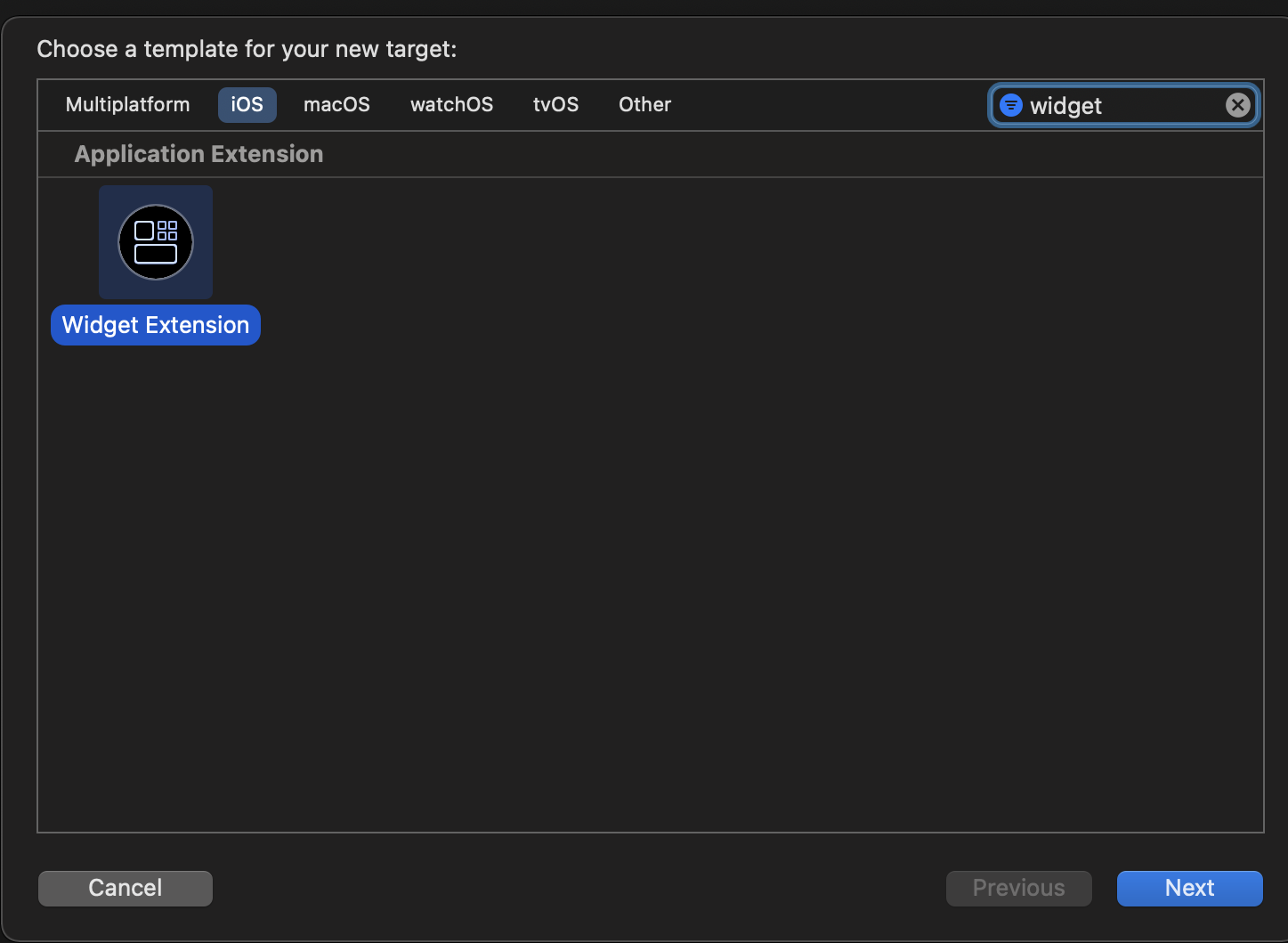
Task: Click the Widget Extension name label
Action: (x=156, y=325)
